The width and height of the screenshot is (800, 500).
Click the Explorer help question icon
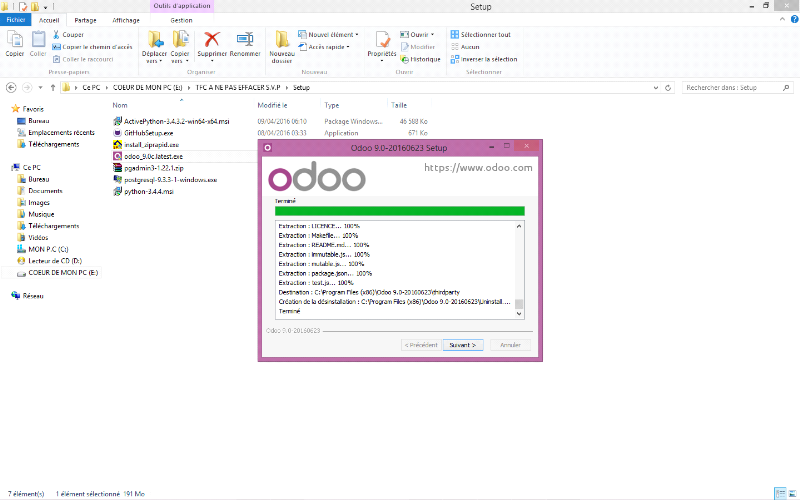(794, 19)
